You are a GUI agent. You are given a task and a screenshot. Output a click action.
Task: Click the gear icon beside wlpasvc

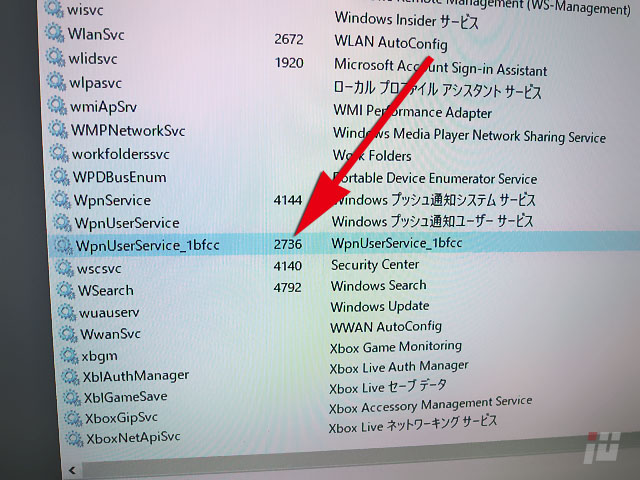56,81
